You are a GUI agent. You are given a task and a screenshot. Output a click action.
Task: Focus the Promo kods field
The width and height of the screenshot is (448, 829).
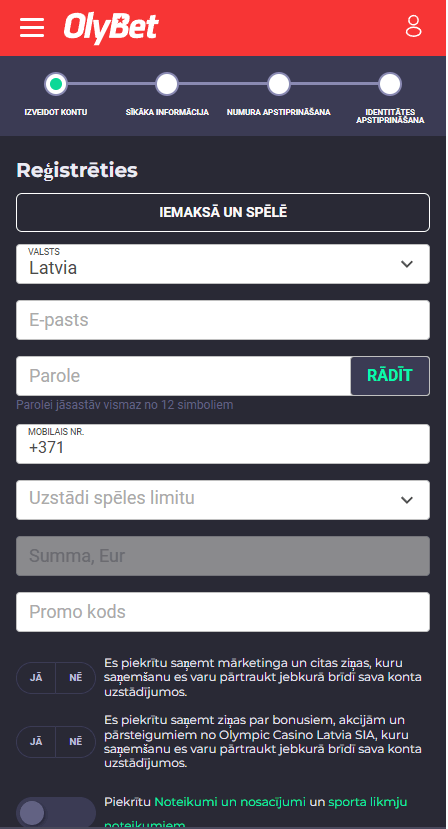pyautogui.click(x=223, y=612)
